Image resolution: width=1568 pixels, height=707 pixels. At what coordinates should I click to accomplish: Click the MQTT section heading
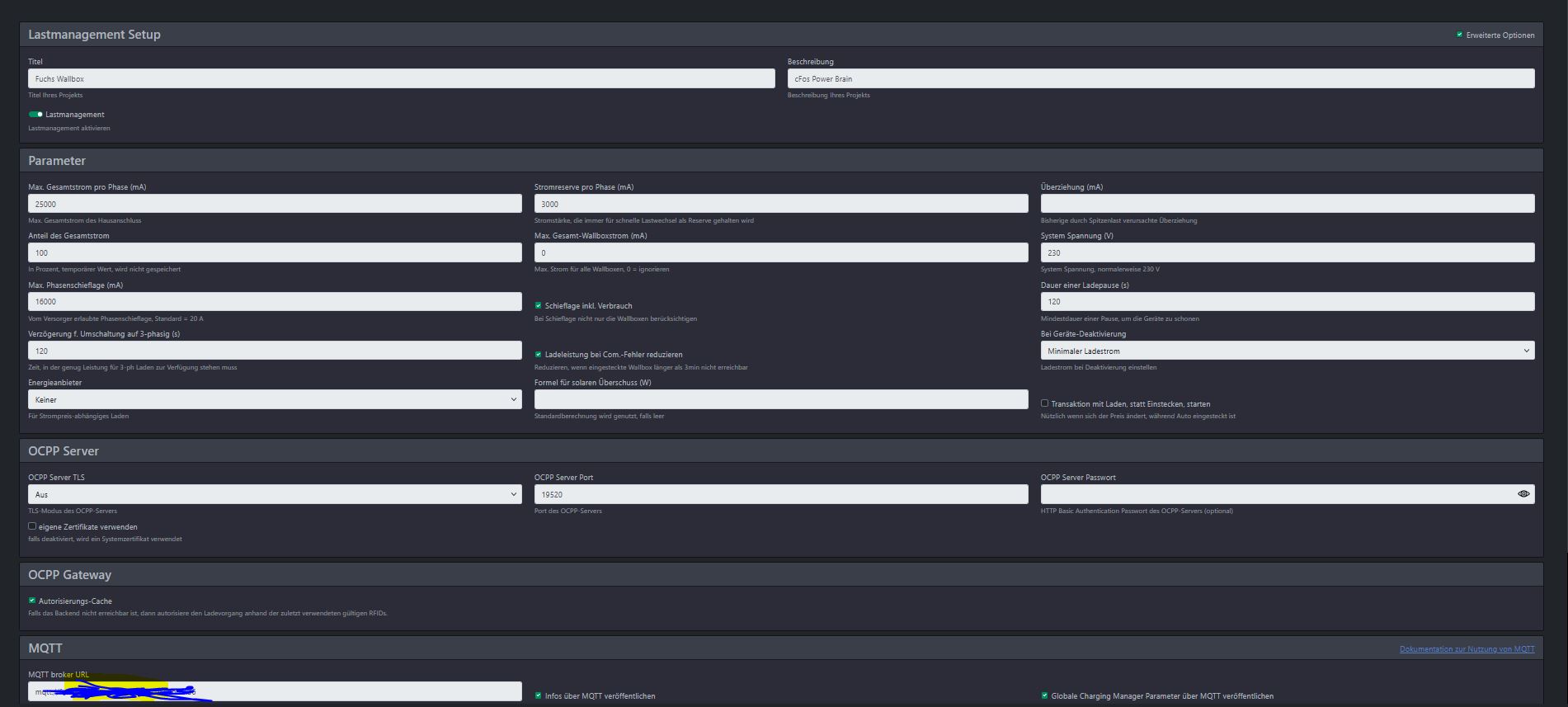(45, 648)
